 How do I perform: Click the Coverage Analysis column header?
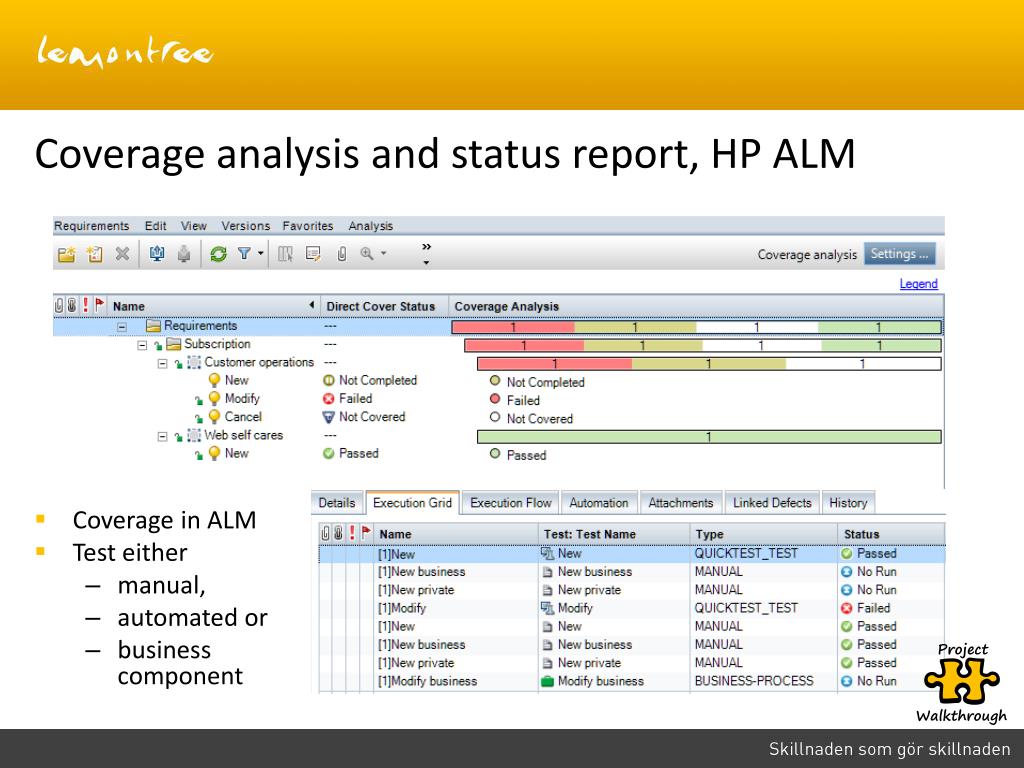(x=696, y=306)
